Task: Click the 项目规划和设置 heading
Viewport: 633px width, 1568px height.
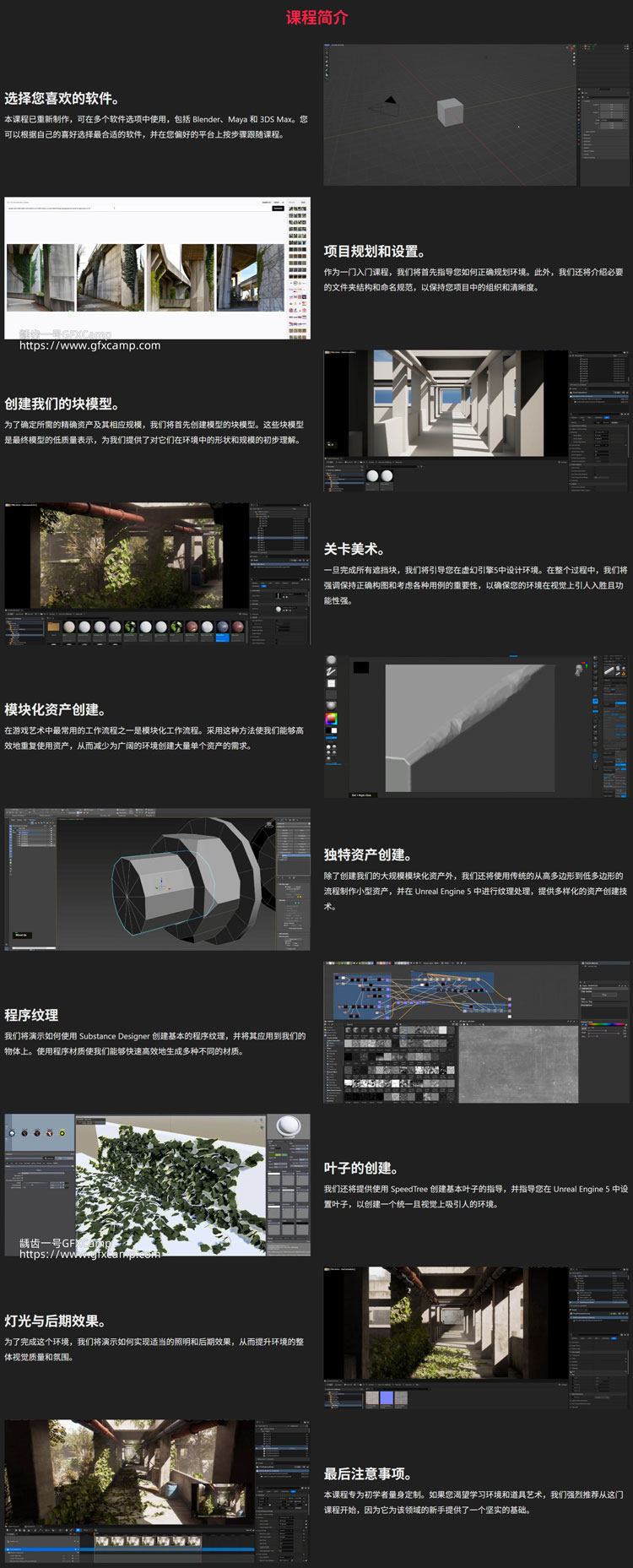Action: coord(375,251)
